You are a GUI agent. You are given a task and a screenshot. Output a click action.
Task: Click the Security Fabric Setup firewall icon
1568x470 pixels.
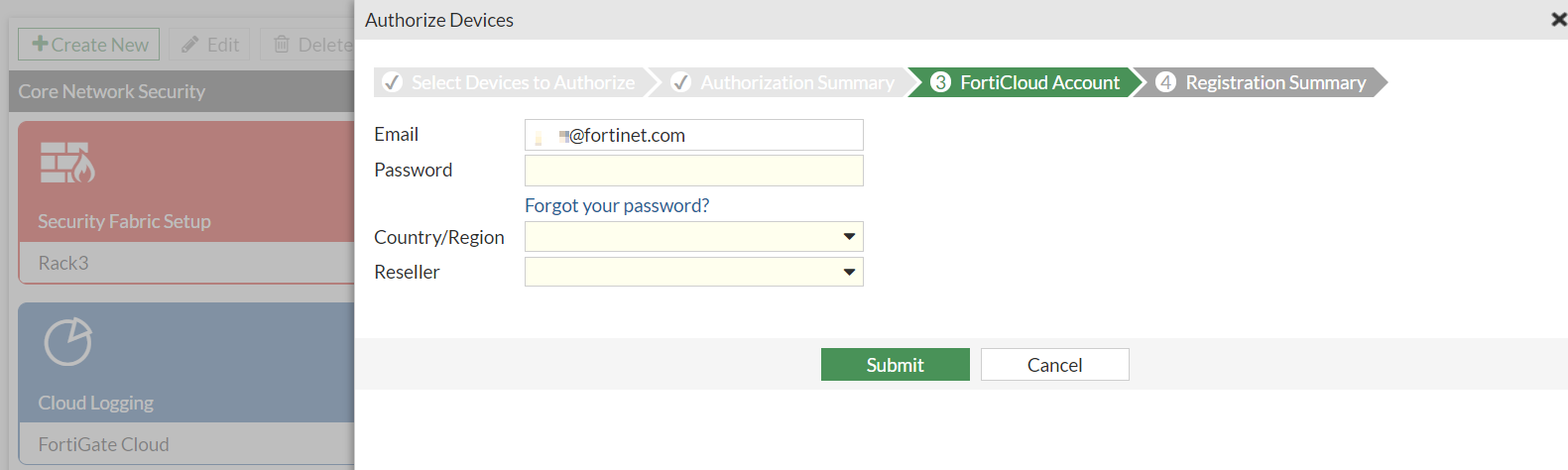coord(67,163)
